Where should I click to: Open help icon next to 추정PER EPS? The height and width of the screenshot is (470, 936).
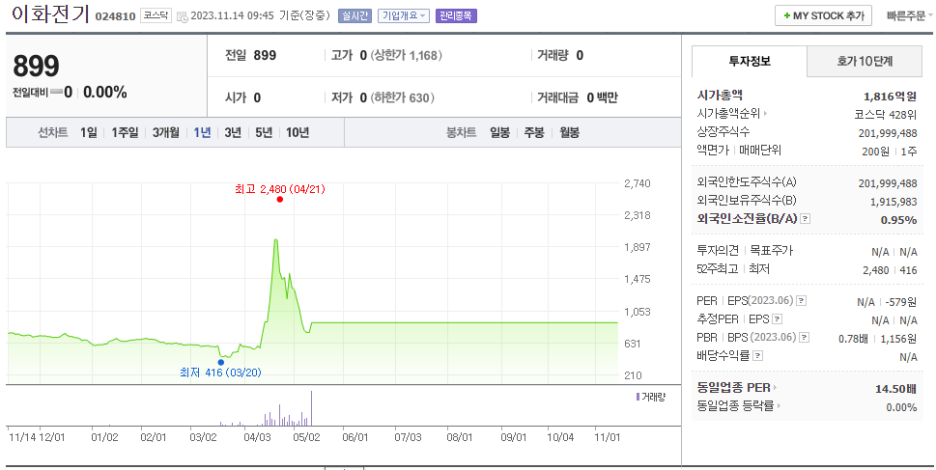[x=777, y=320]
